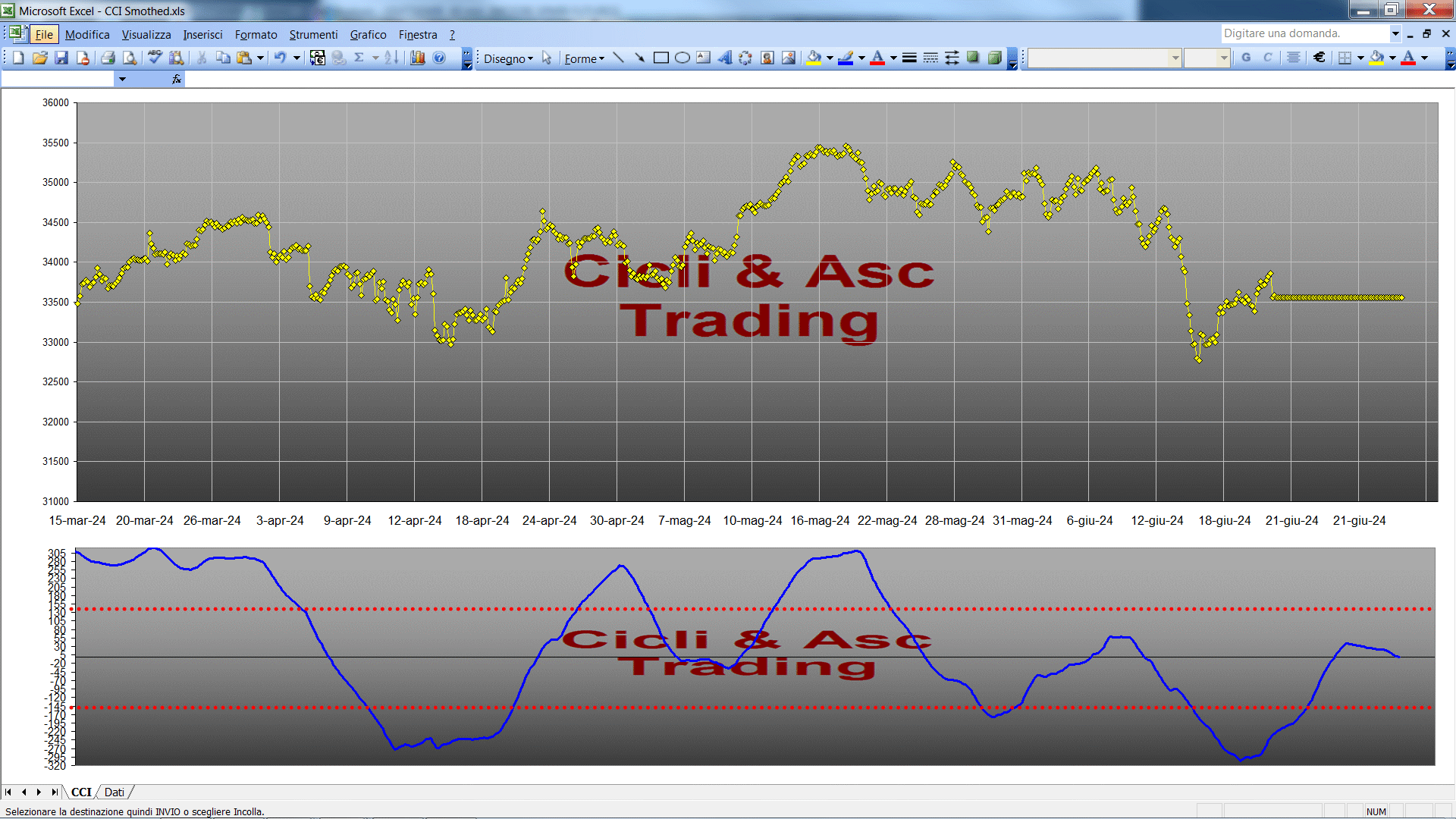Select the Arrow drawing tool
This screenshot has height=819, width=1456.
click(639, 58)
